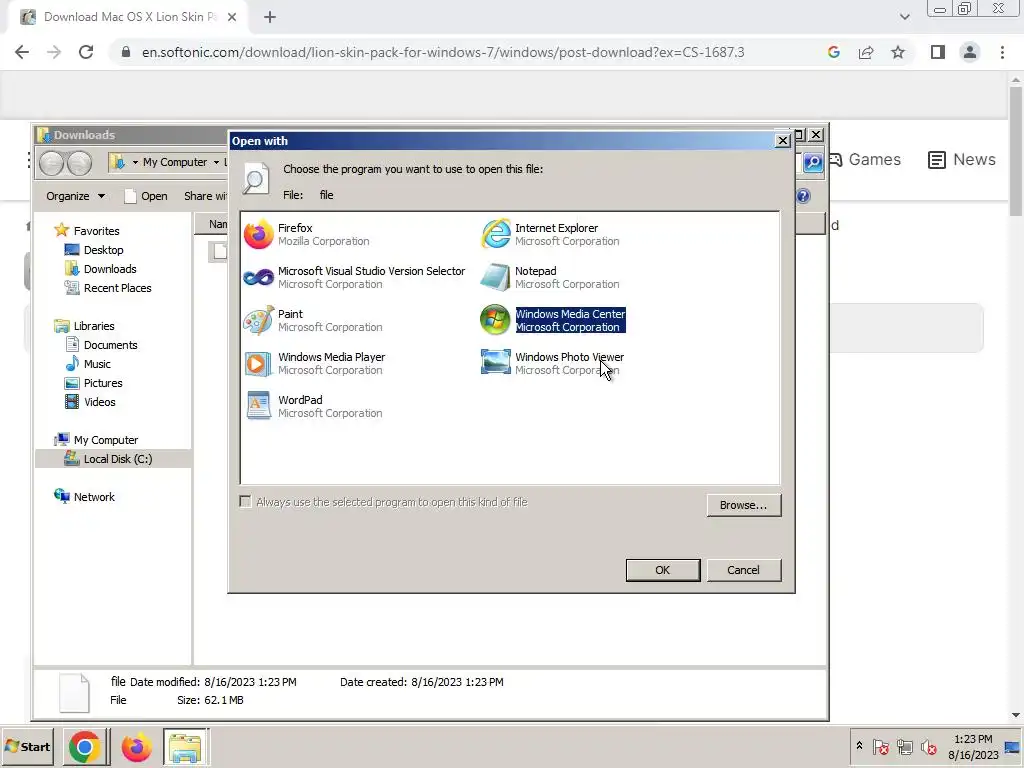
Task: Close the Softonic browser tab
Action: pyautogui.click(x=232, y=17)
